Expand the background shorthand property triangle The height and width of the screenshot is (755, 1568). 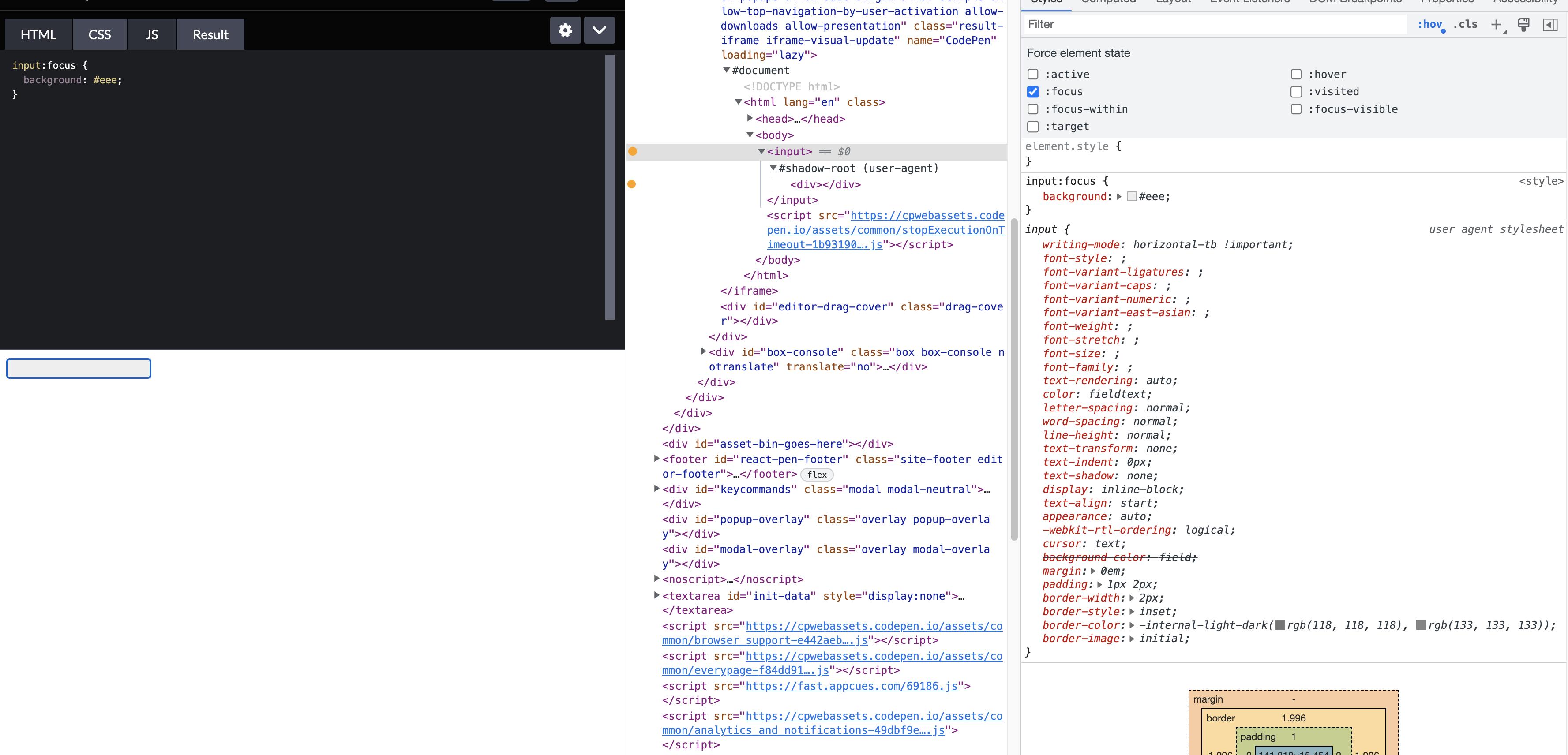coord(1119,197)
